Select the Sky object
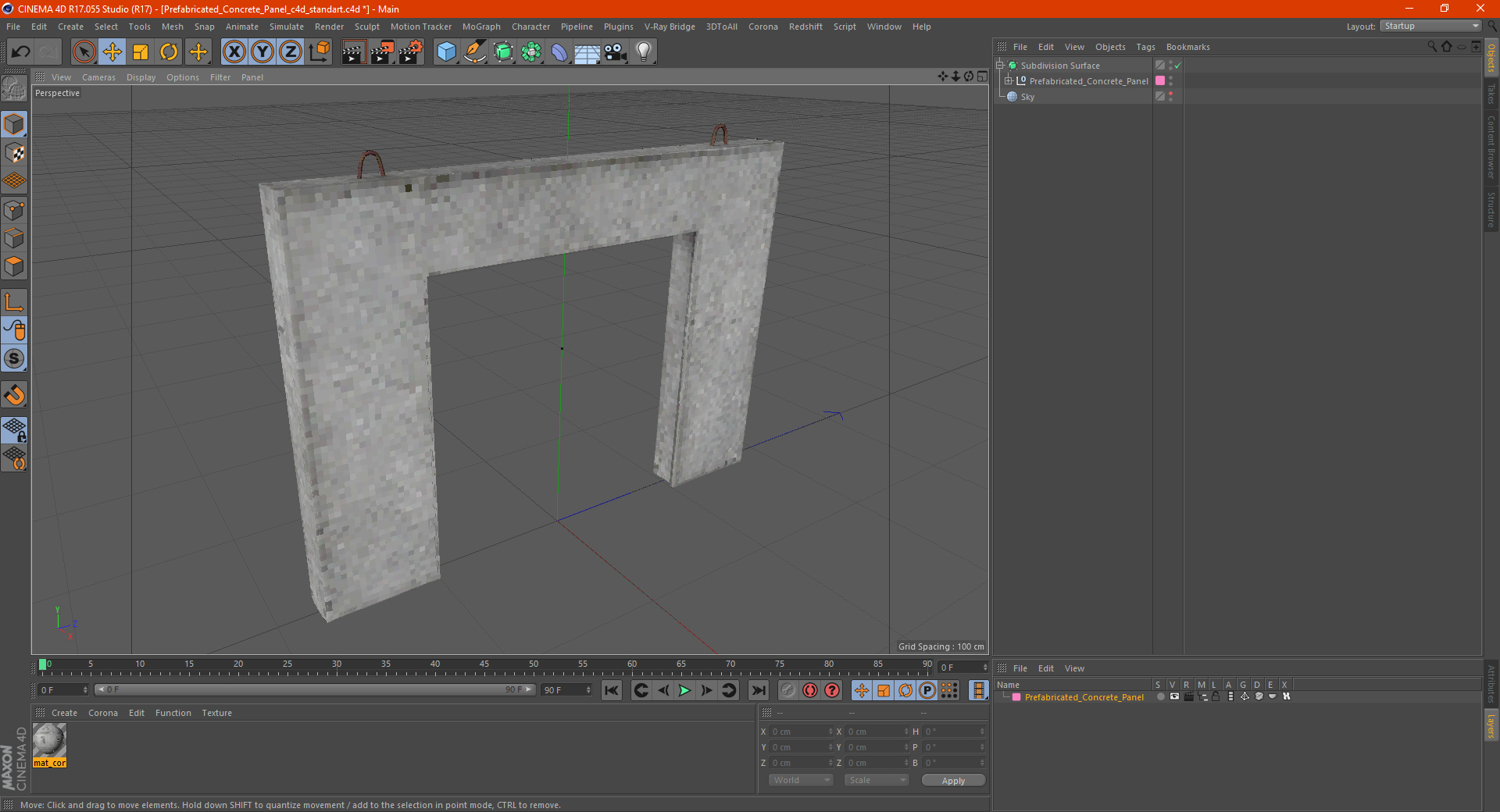 point(1027,97)
